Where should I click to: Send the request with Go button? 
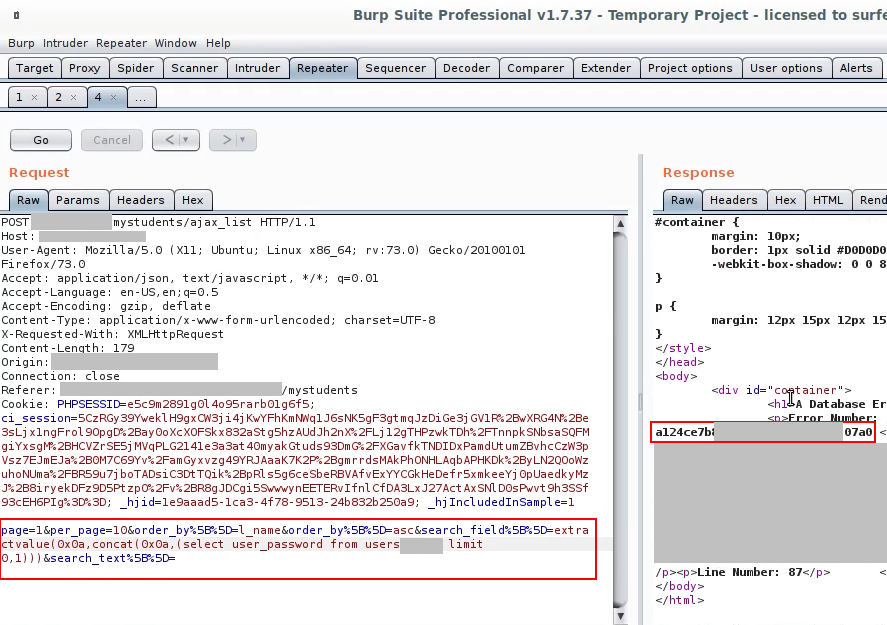41,140
